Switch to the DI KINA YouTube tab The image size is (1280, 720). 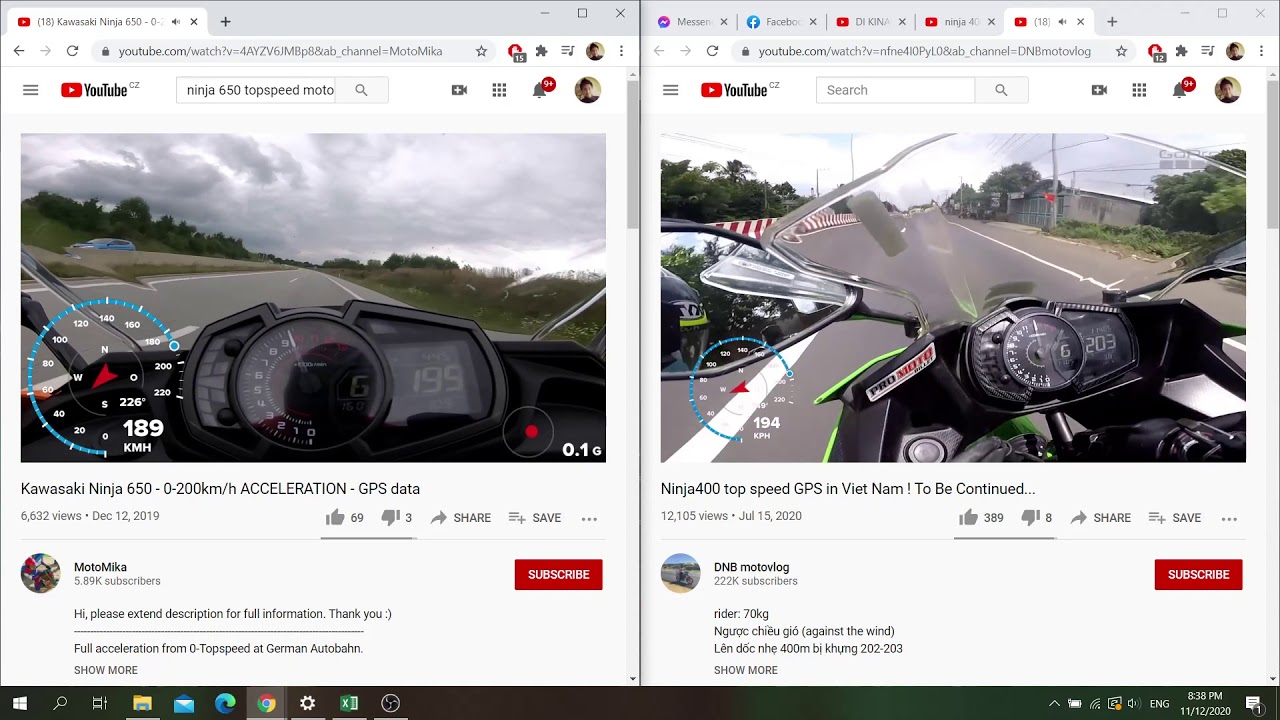pos(870,22)
